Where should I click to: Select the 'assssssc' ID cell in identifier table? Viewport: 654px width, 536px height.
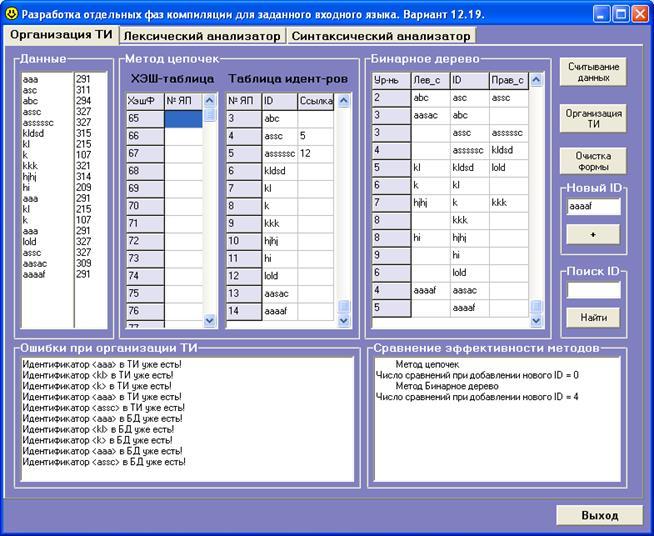coord(279,153)
